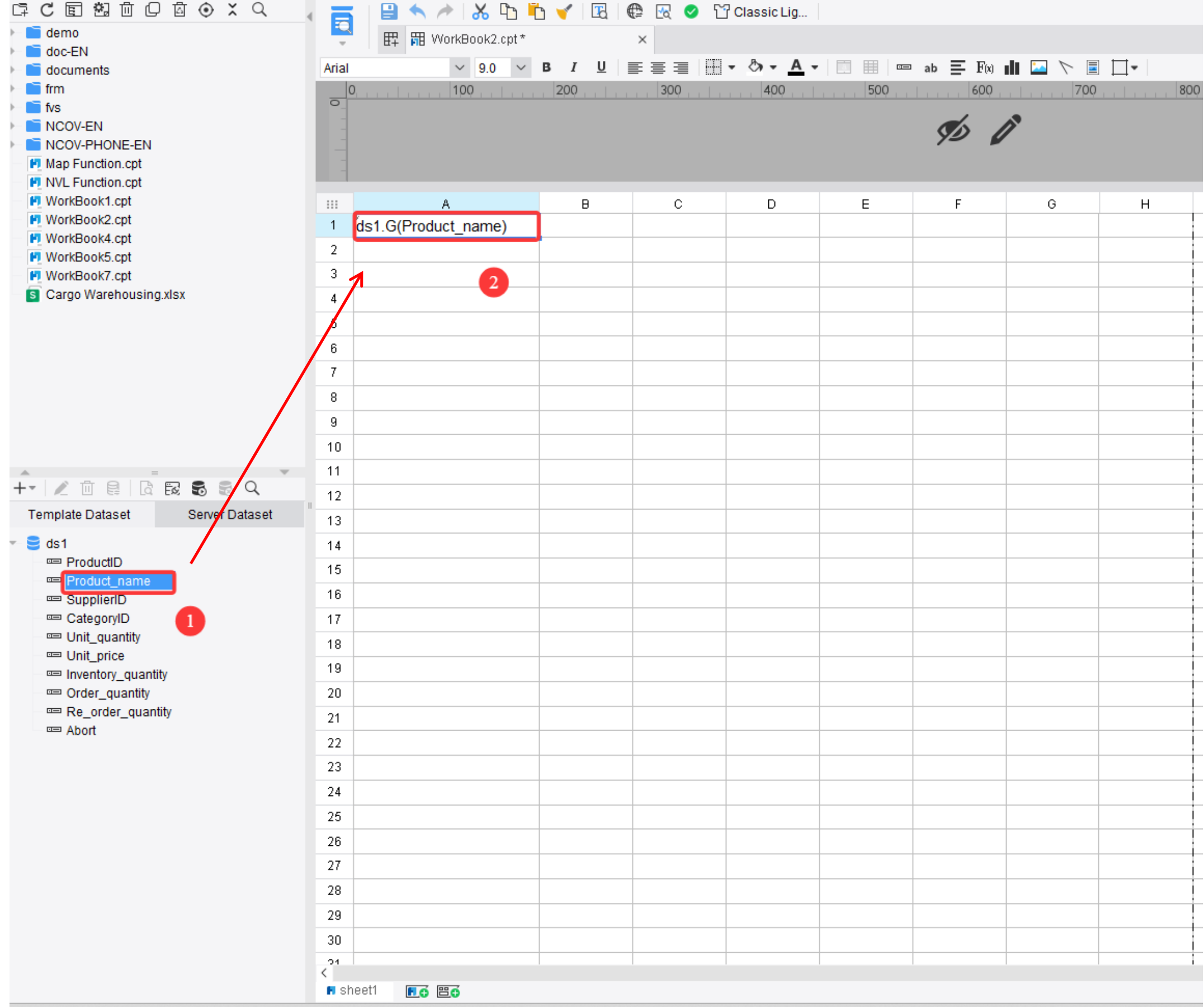Align cell text to the left

click(x=635, y=68)
